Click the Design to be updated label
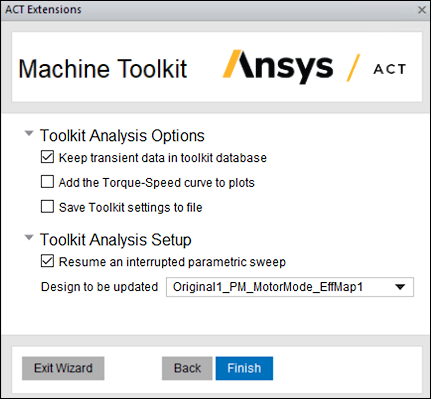Viewport: 431px width, 399px height. tap(99, 287)
